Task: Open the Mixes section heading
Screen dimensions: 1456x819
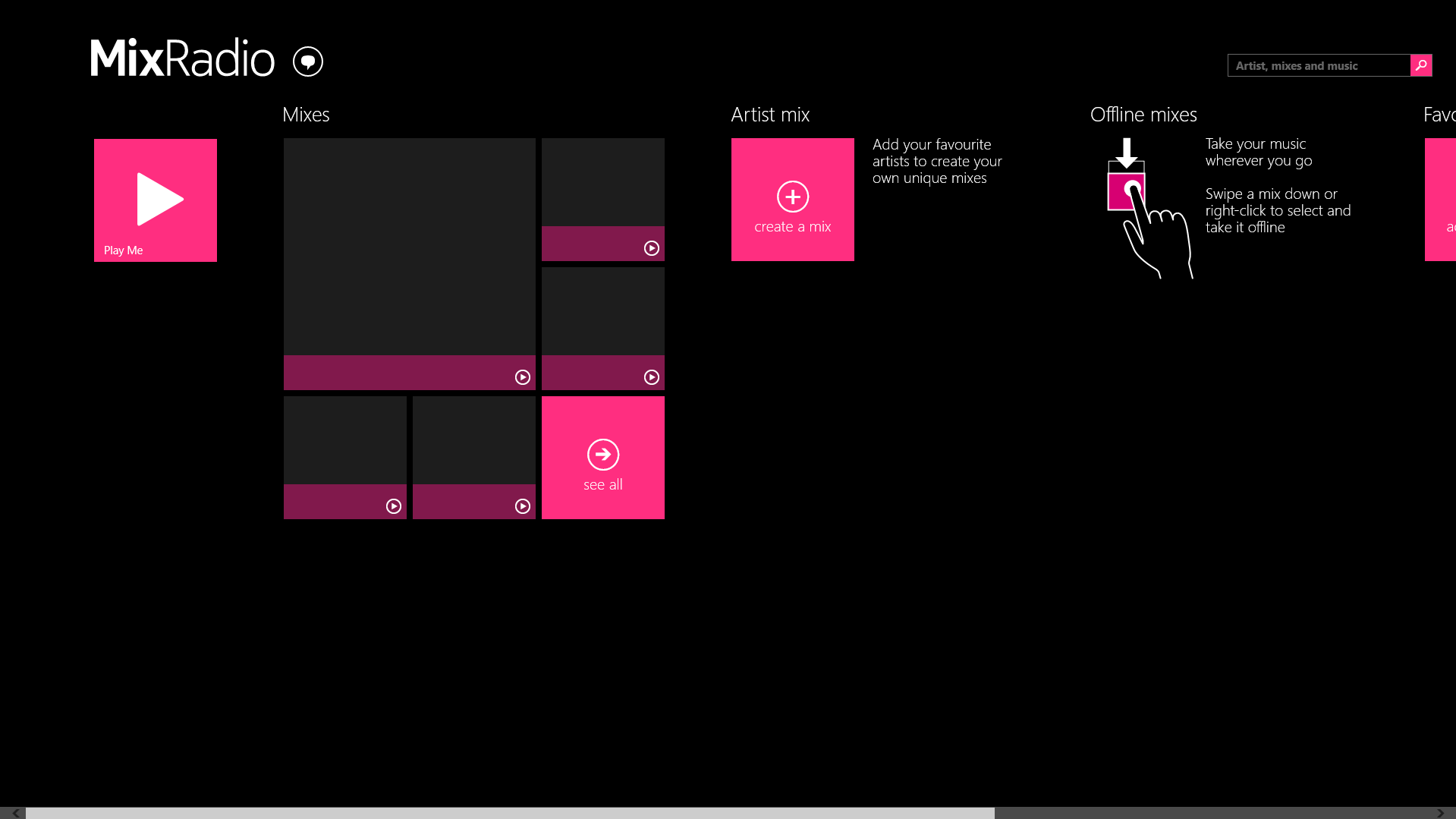Action: (x=306, y=115)
